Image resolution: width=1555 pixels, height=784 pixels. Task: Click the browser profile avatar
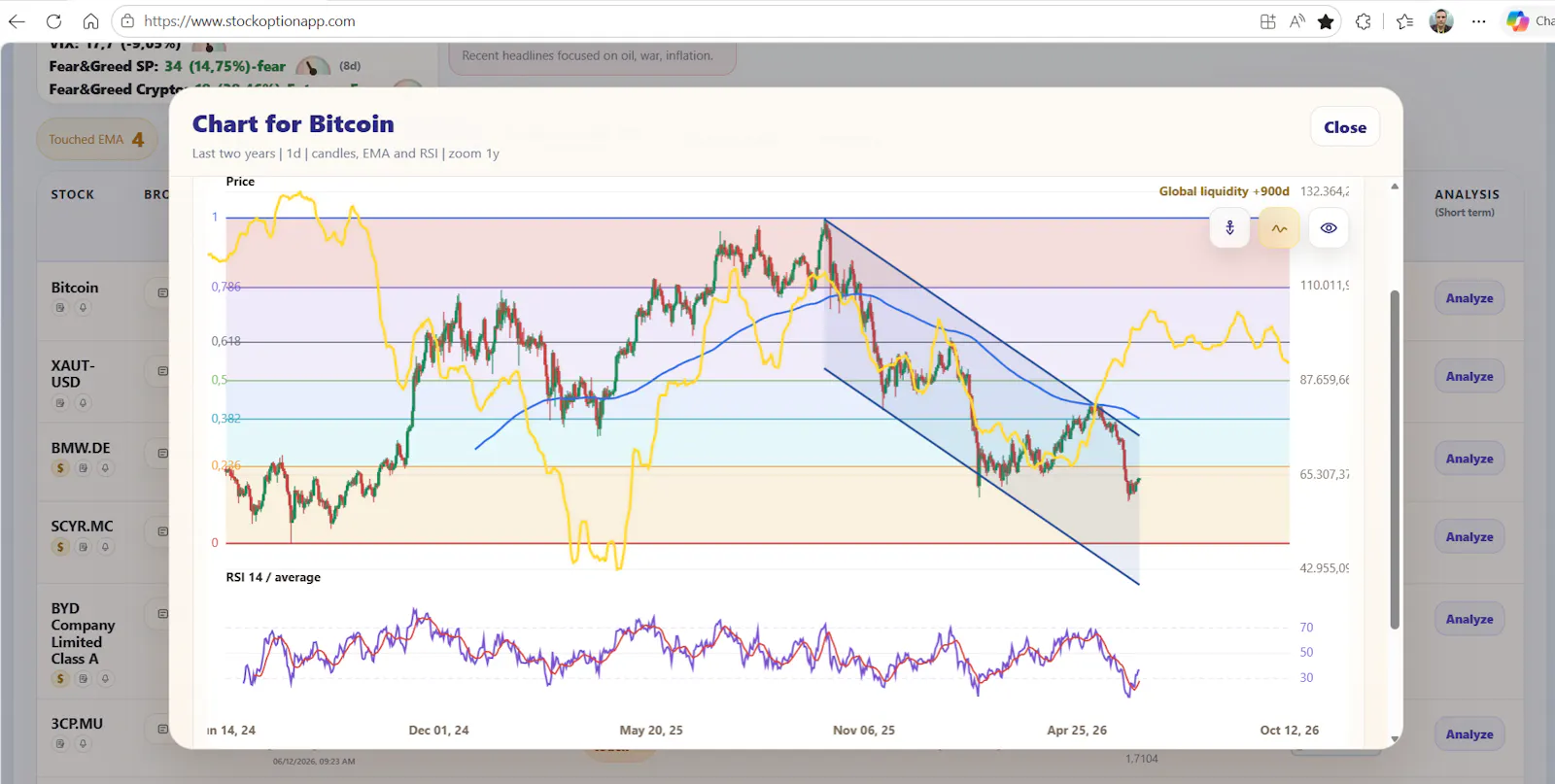pyautogui.click(x=1441, y=21)
